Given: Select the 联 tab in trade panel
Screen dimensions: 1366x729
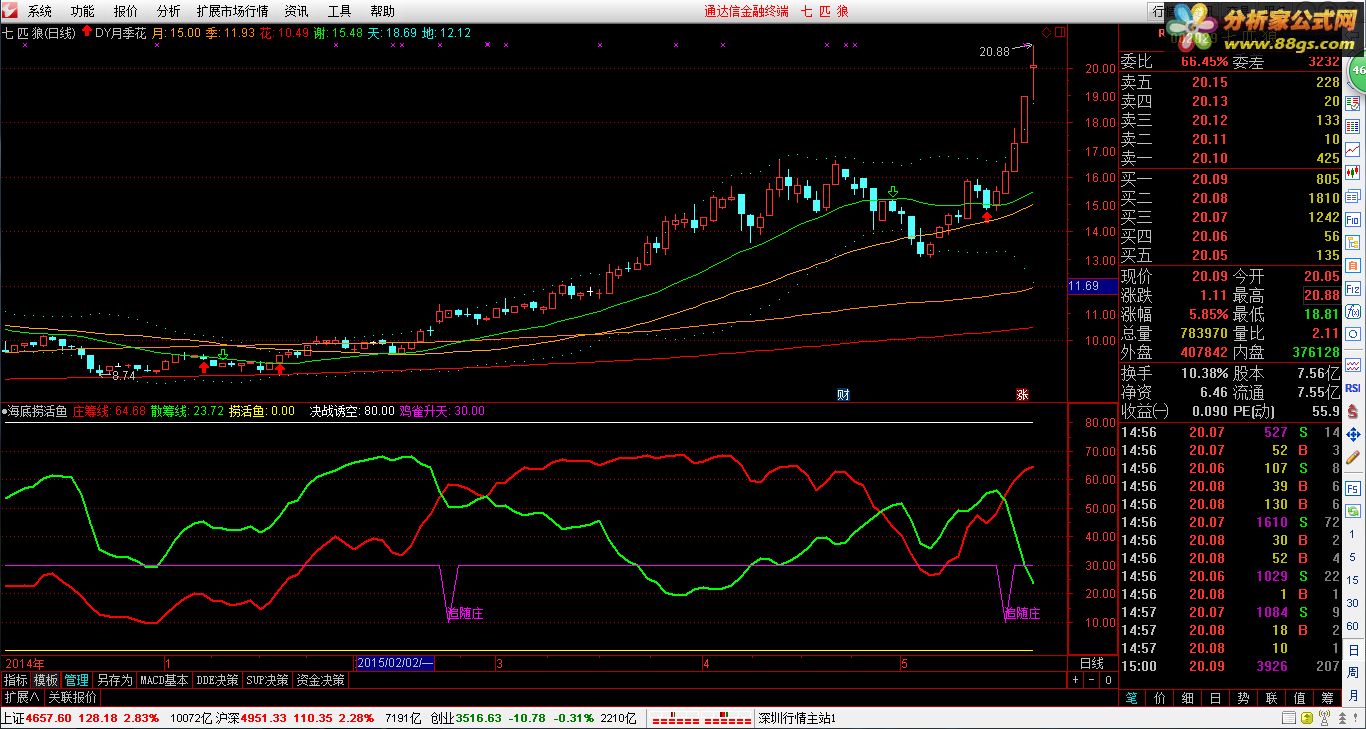Looking at the screenshot, I should point(1271,697).
